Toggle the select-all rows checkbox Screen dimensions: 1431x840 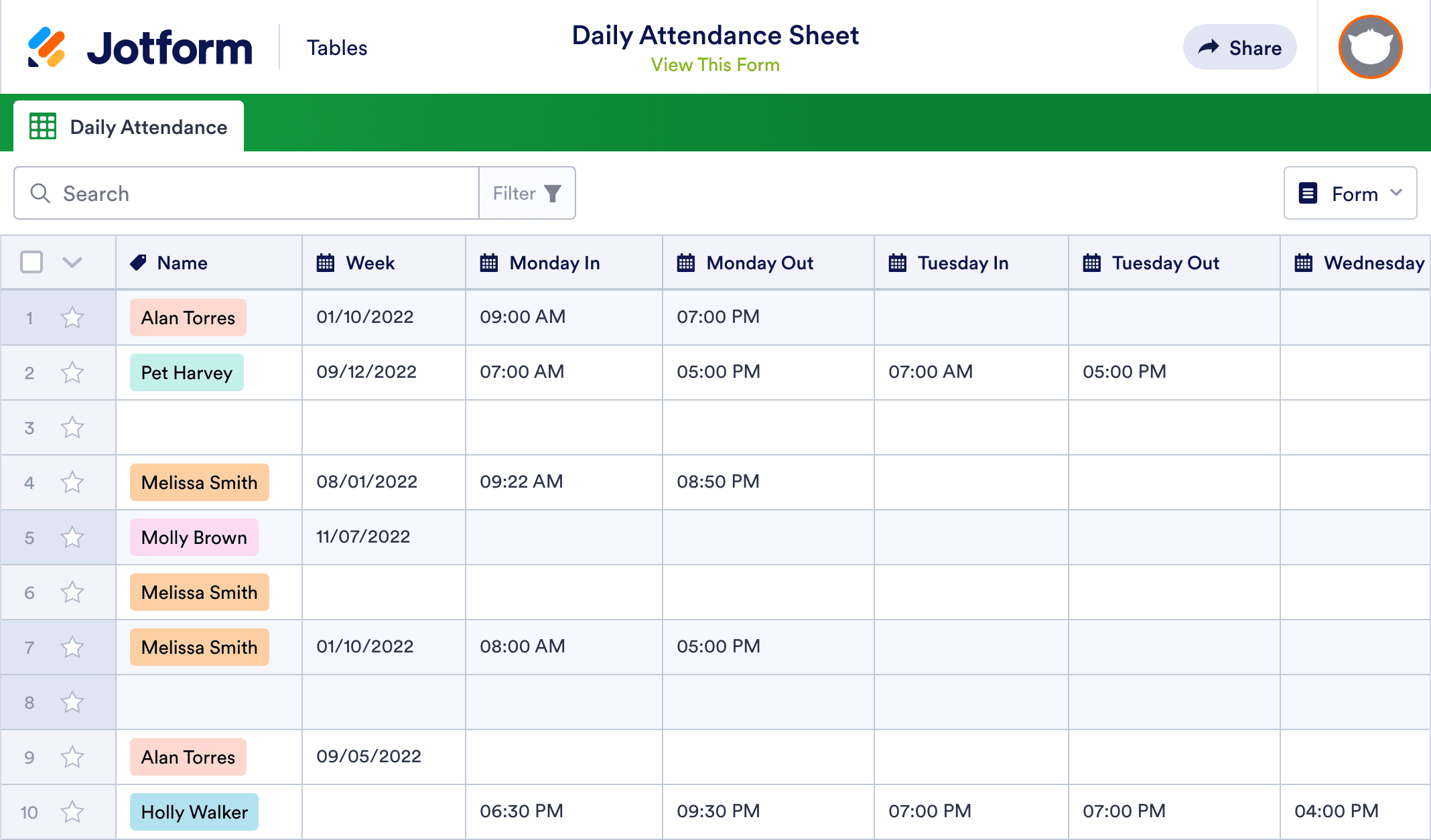tap(31, 262)
